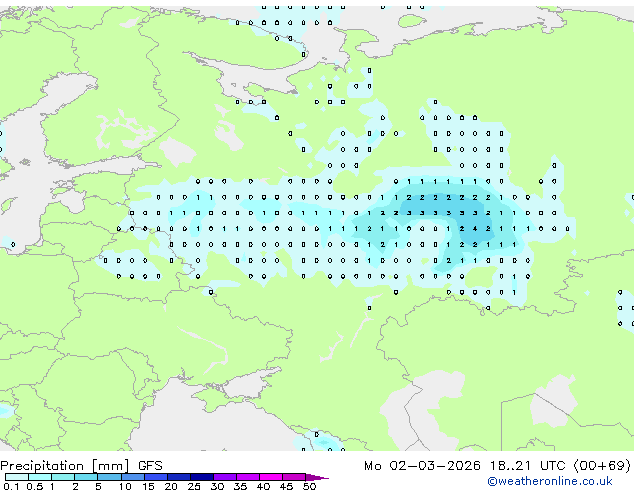
Task: Pick the 0.1–0.5 mm legend color segment
Action: tap(17, 477)
